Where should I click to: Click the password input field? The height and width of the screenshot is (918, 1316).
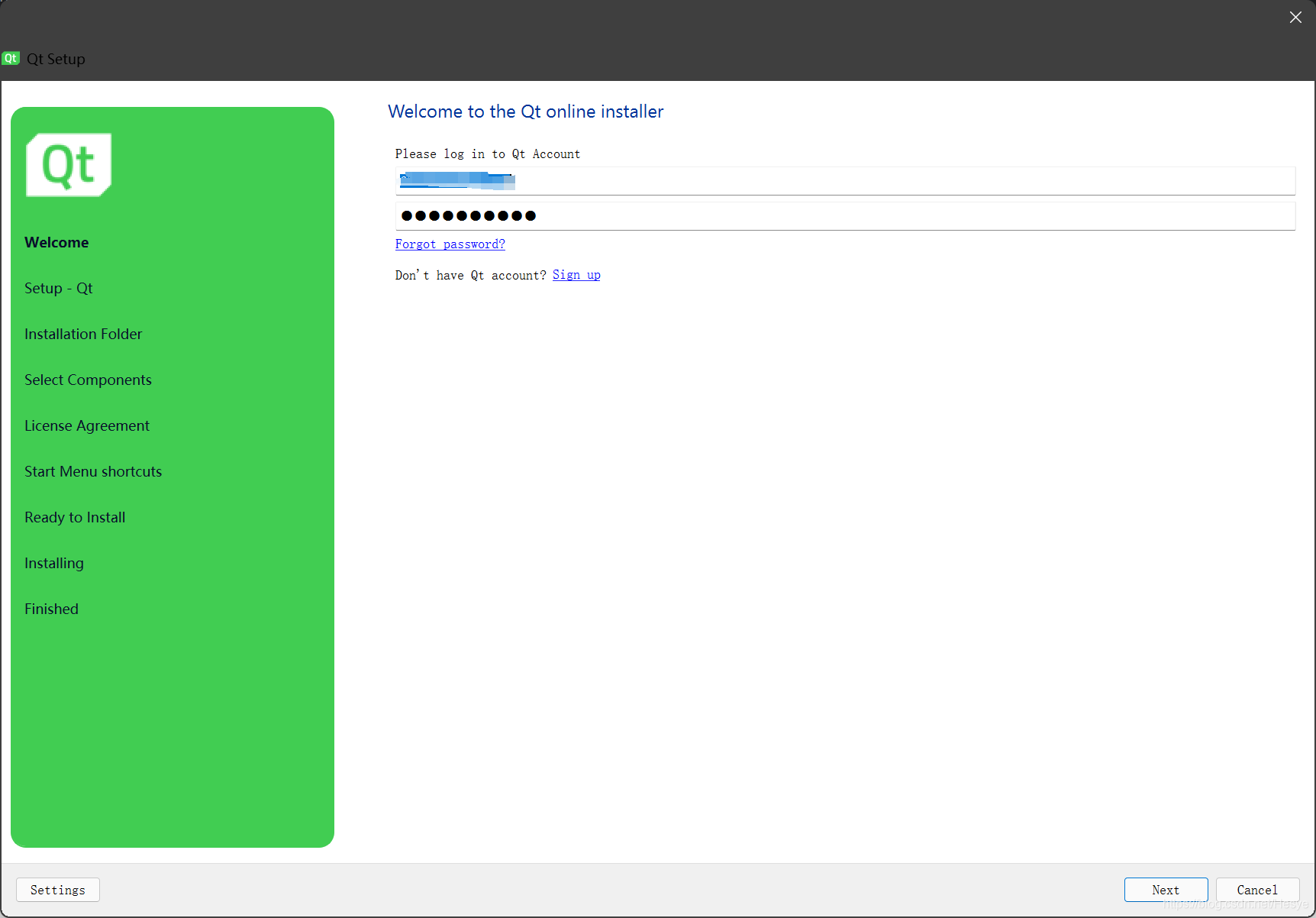(845, 215)
